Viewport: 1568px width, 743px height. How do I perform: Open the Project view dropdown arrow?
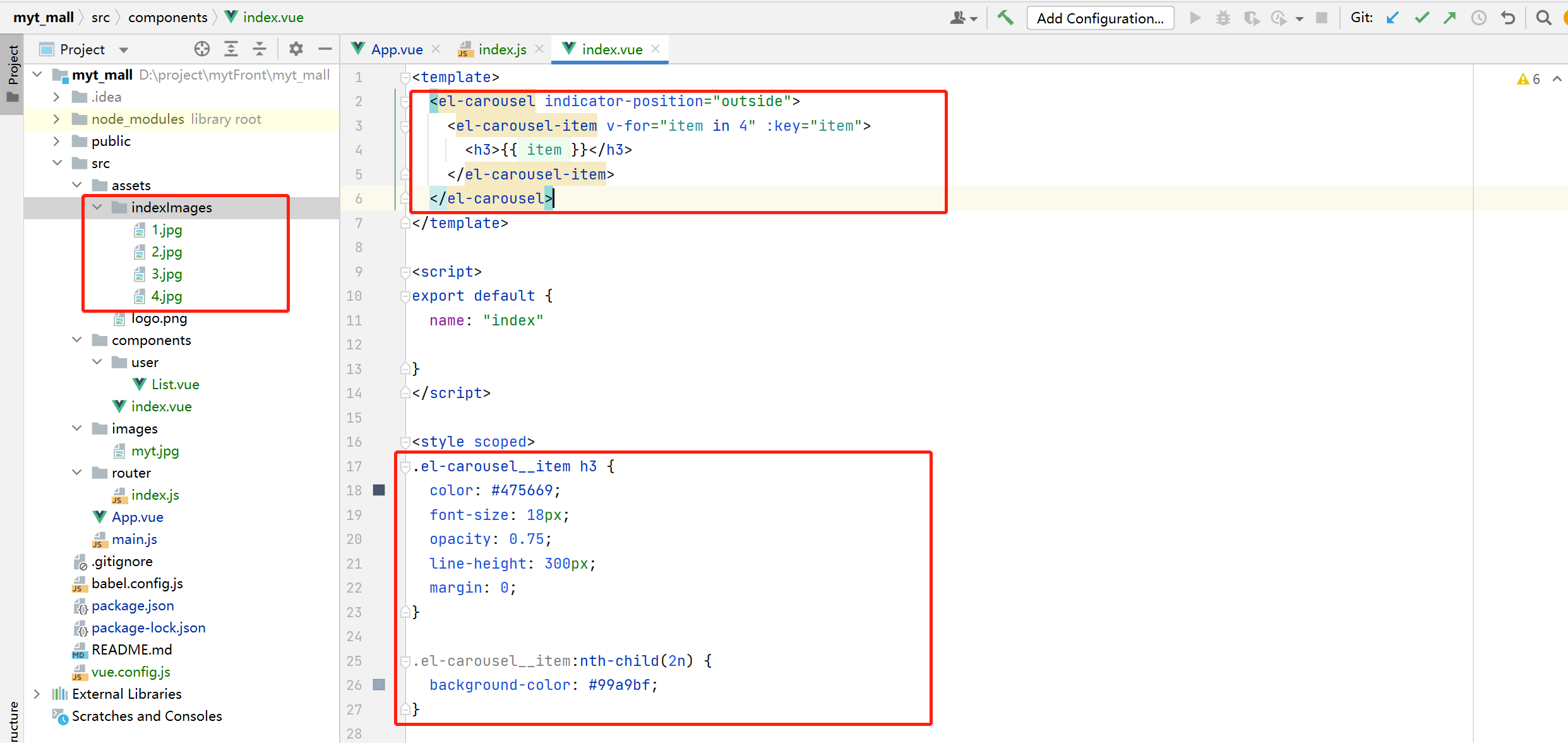coord(124,49)
